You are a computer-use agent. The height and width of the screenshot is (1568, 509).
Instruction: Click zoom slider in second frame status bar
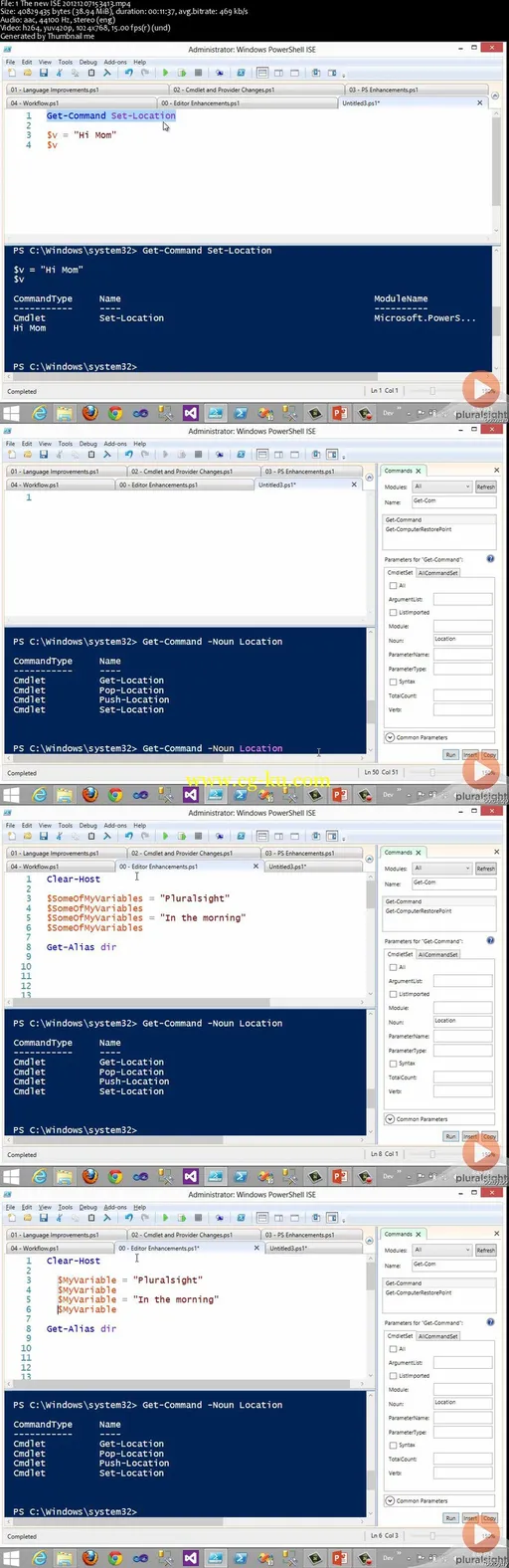(432, 772)
